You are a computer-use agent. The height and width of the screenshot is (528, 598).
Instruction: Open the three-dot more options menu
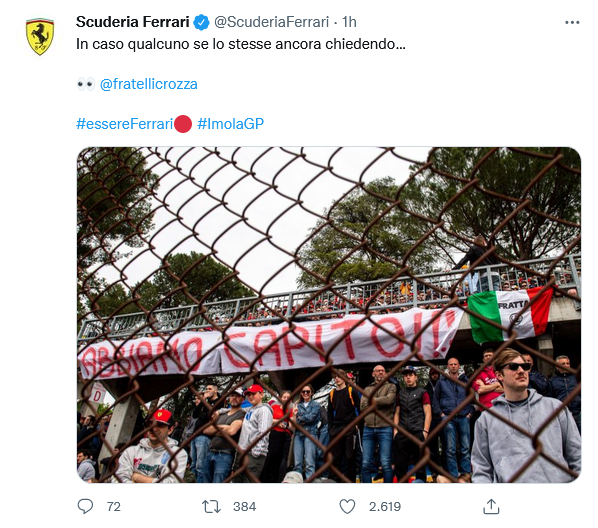tap(572, 23)
